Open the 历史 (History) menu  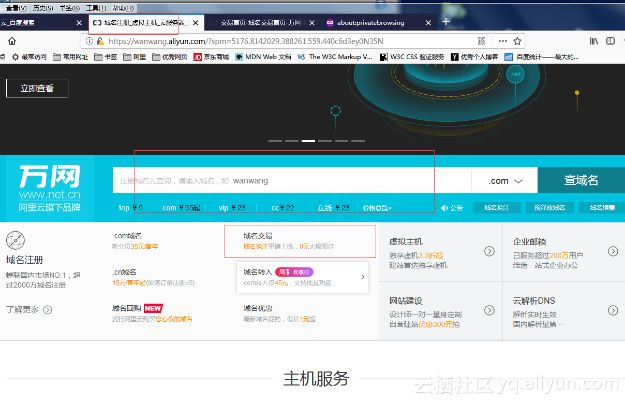click(43, 8)
